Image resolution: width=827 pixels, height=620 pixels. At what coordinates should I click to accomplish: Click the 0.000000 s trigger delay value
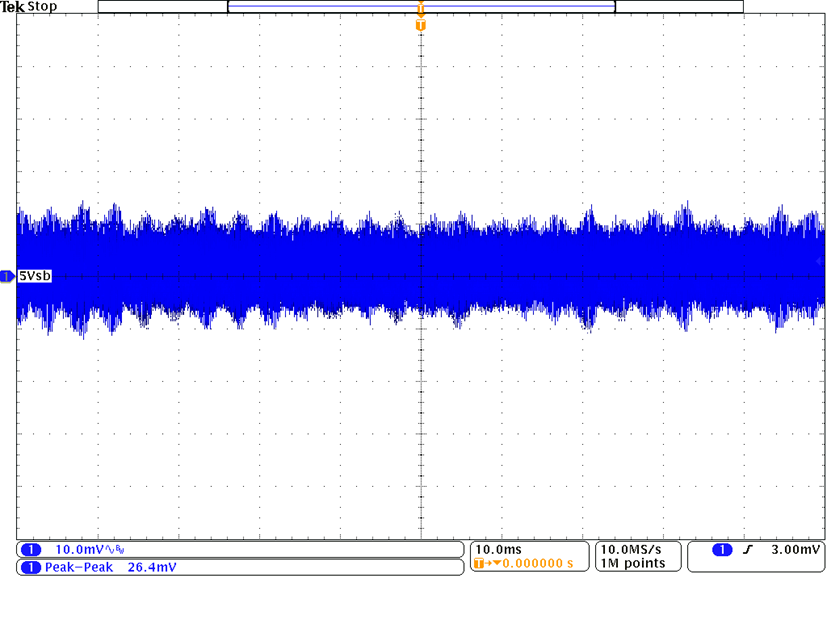coord(537,563)
